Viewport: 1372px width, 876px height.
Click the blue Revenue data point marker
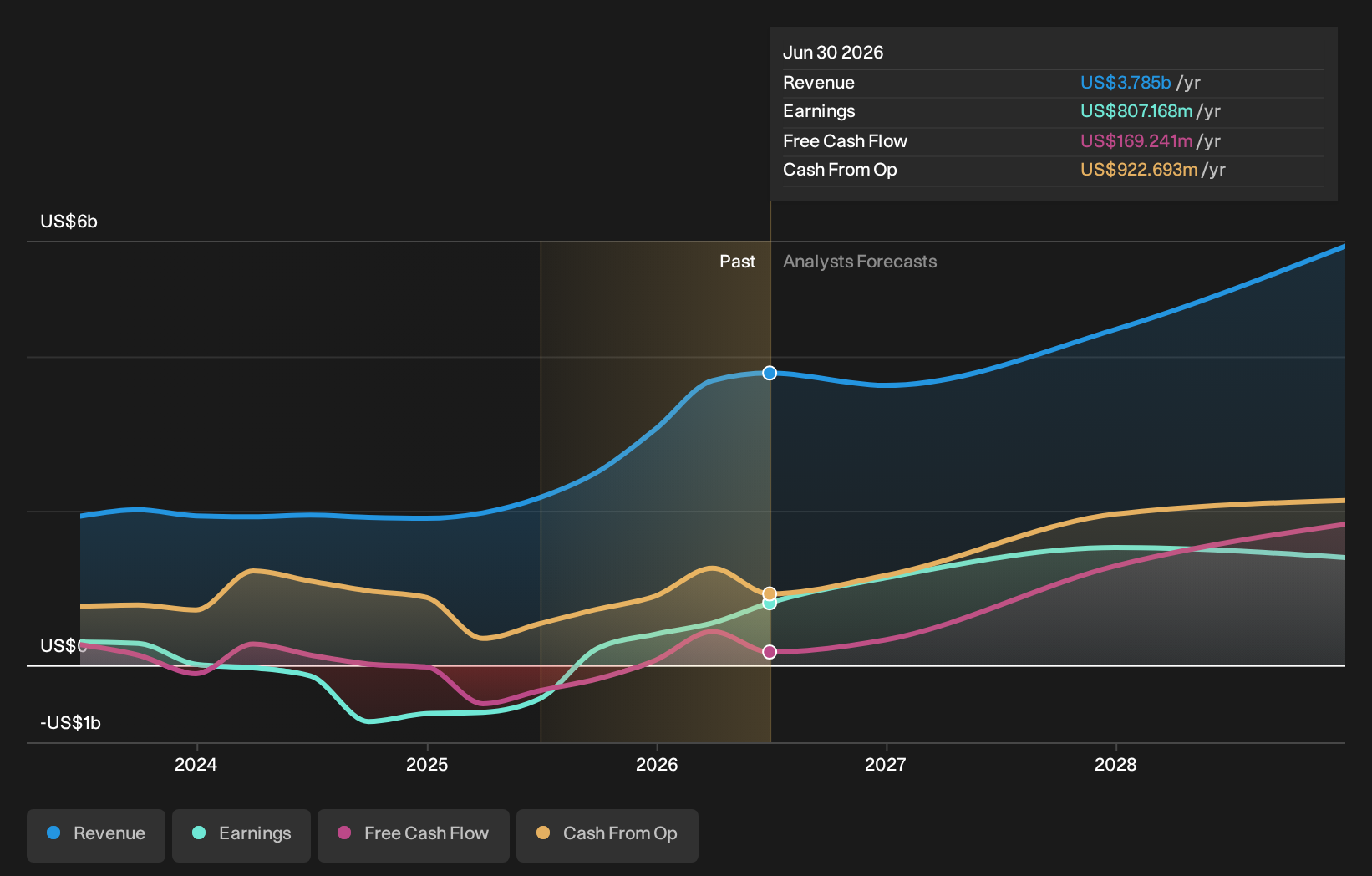point(770,373)
